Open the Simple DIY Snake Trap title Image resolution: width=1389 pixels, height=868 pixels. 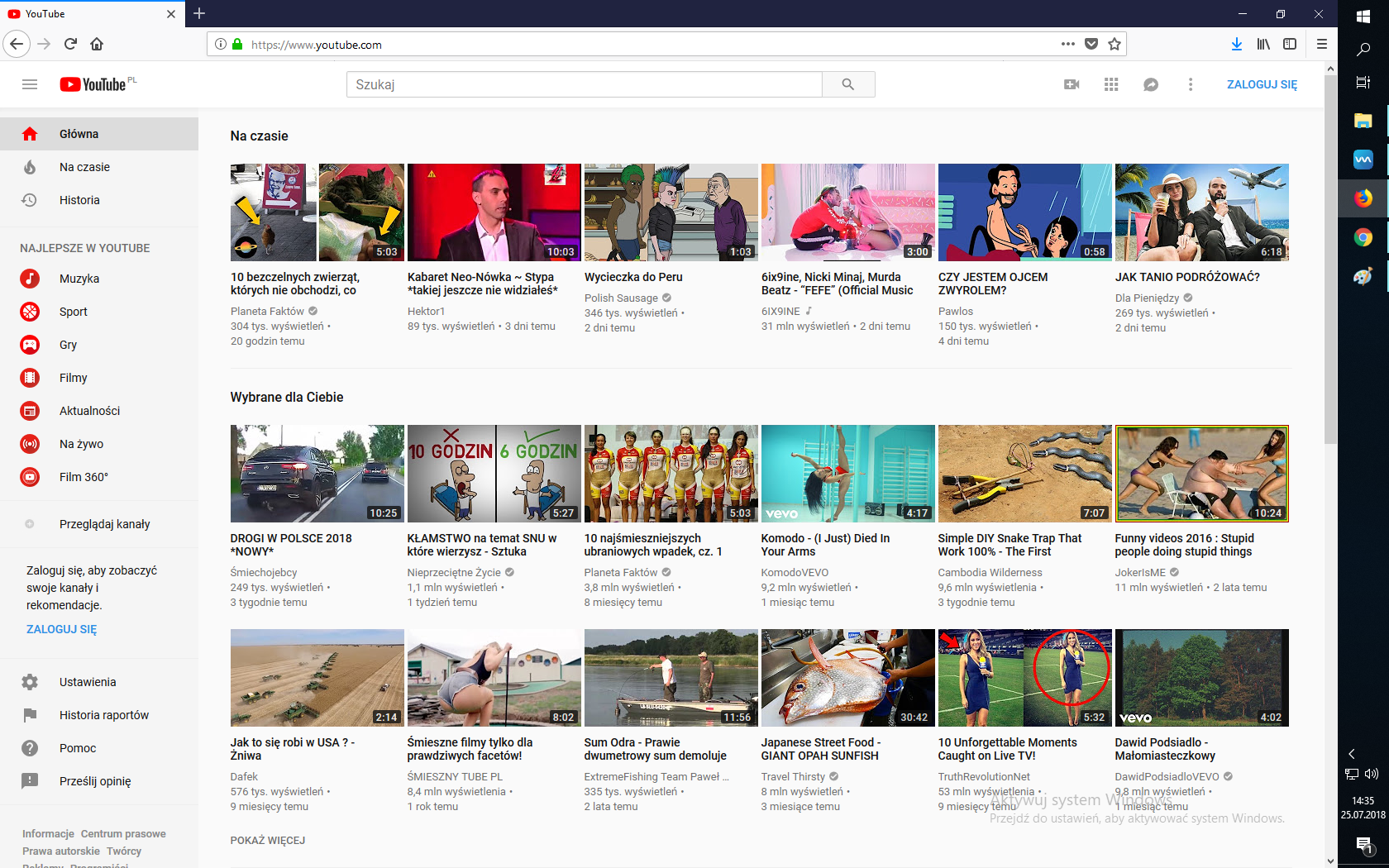pyautogui.click(x=1010, y=545)
